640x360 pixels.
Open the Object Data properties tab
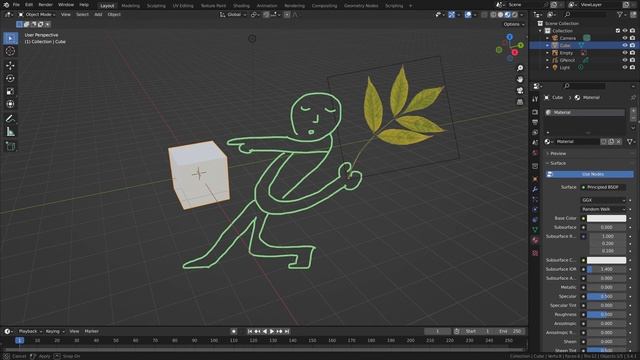tap(535, 230)
